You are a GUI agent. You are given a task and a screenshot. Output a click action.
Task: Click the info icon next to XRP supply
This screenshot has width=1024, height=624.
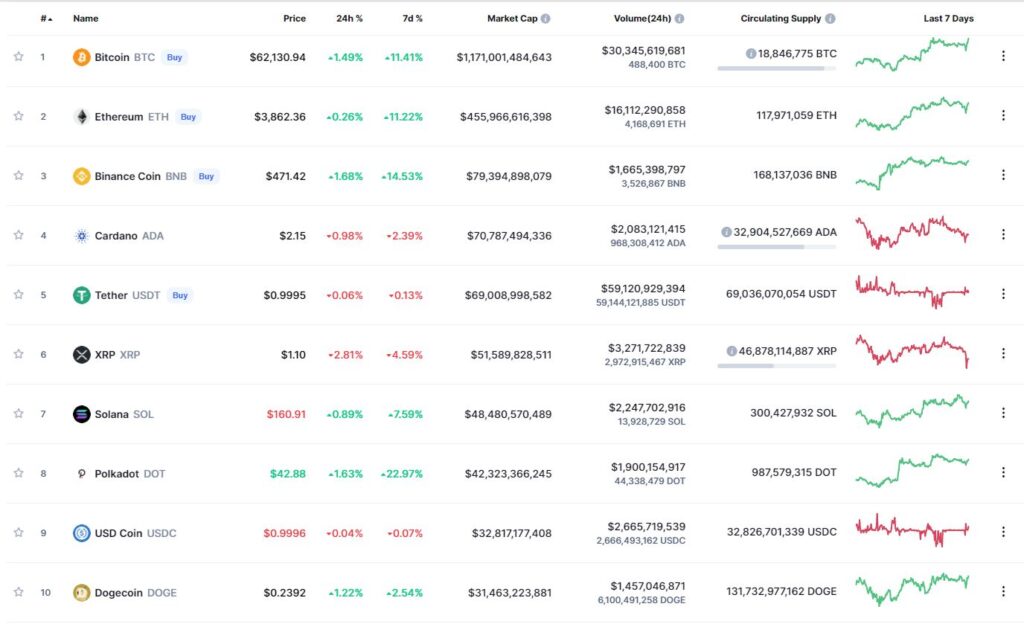click(x=731, y=351)
